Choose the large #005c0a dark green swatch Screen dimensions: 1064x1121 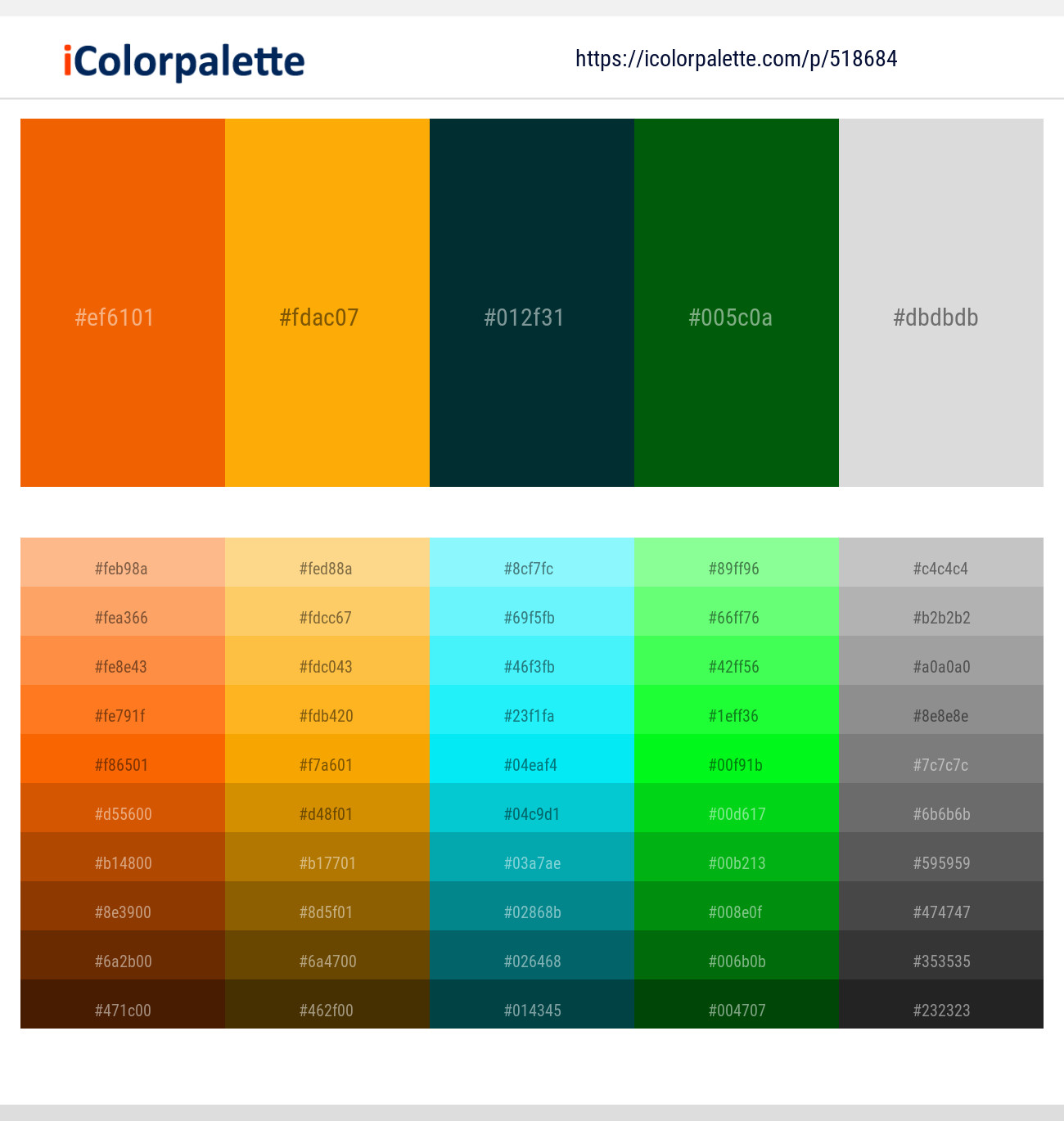point(737,303)
